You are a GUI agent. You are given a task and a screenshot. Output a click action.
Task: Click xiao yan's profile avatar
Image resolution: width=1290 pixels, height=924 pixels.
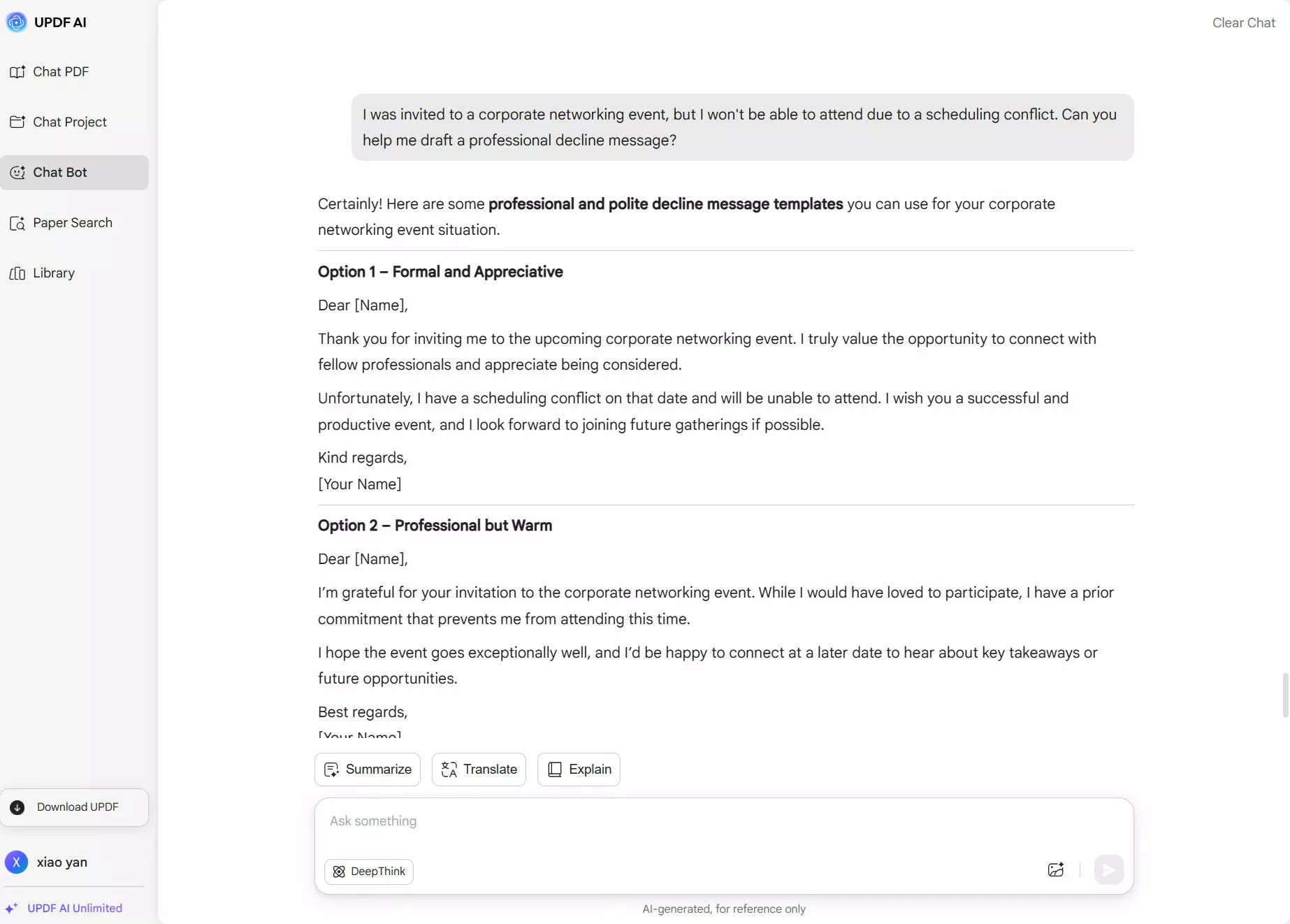(x=16, y=862)
